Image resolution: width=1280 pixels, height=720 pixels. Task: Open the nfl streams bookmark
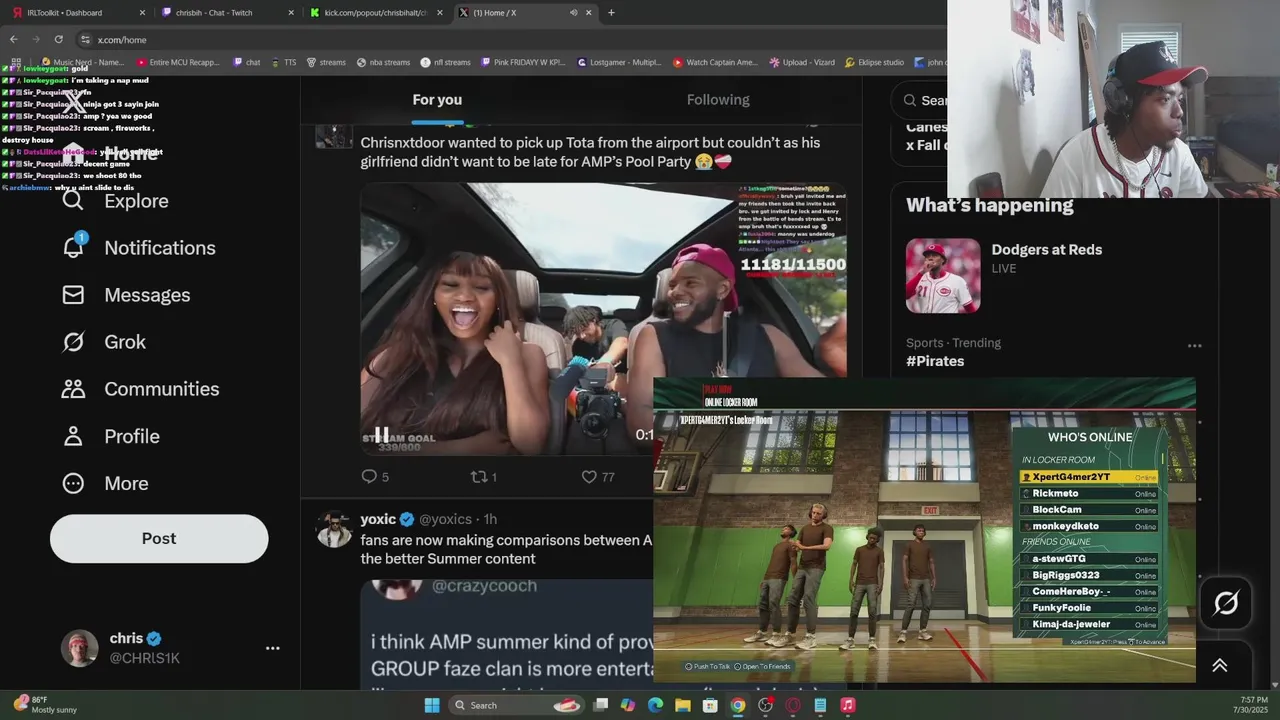click(445, 62)
